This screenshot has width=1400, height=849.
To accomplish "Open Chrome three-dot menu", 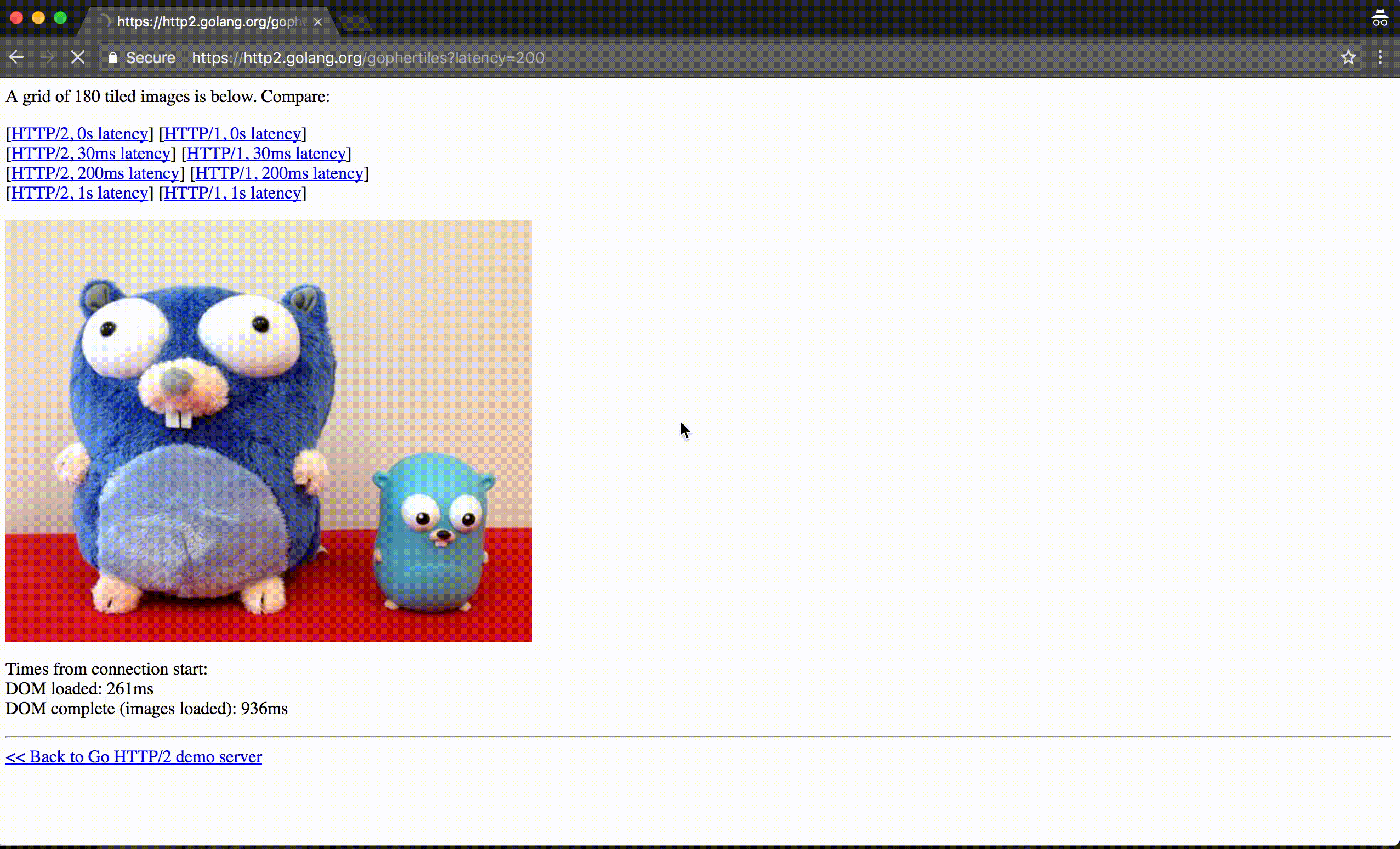I will click(x=1380, y=58).
